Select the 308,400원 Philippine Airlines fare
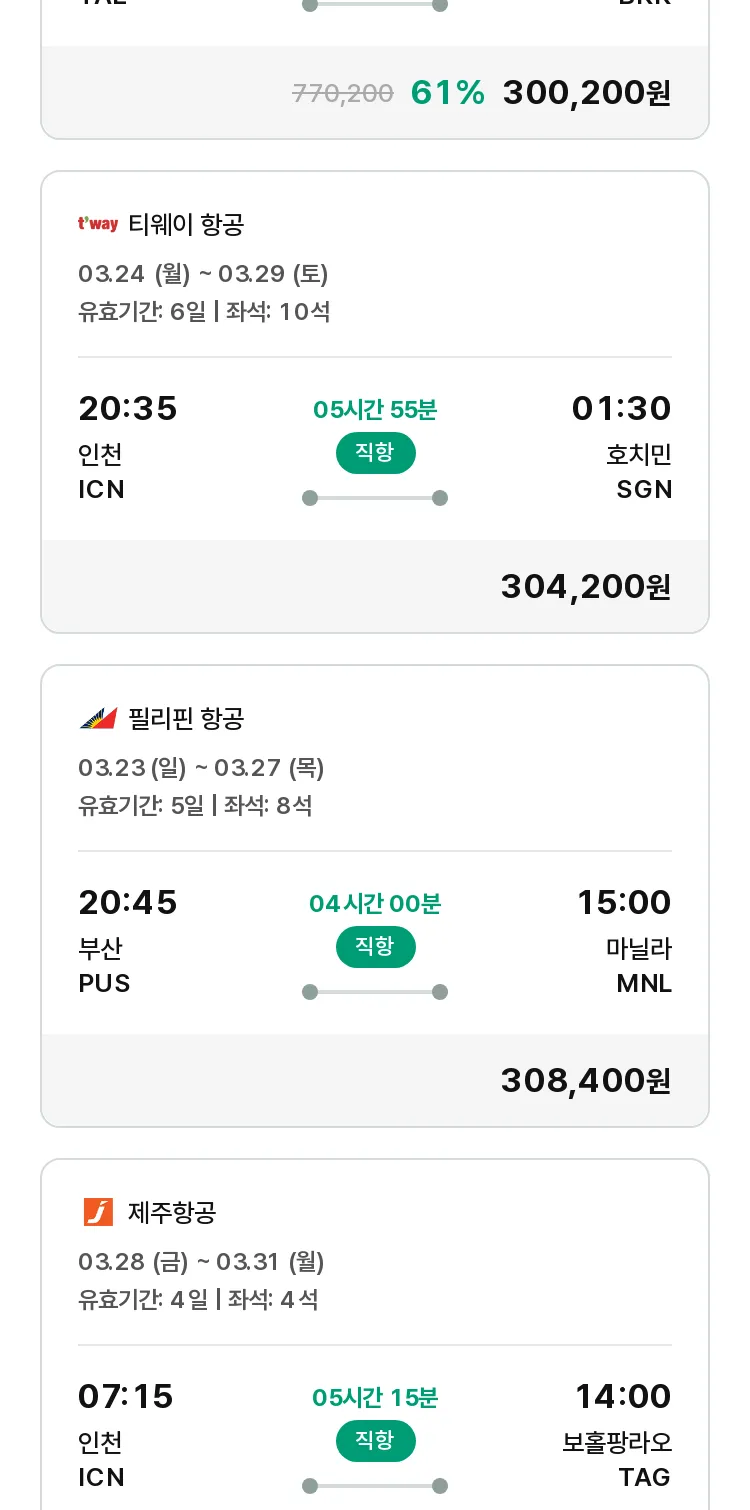The image size is (750, 1510). 585,1081
